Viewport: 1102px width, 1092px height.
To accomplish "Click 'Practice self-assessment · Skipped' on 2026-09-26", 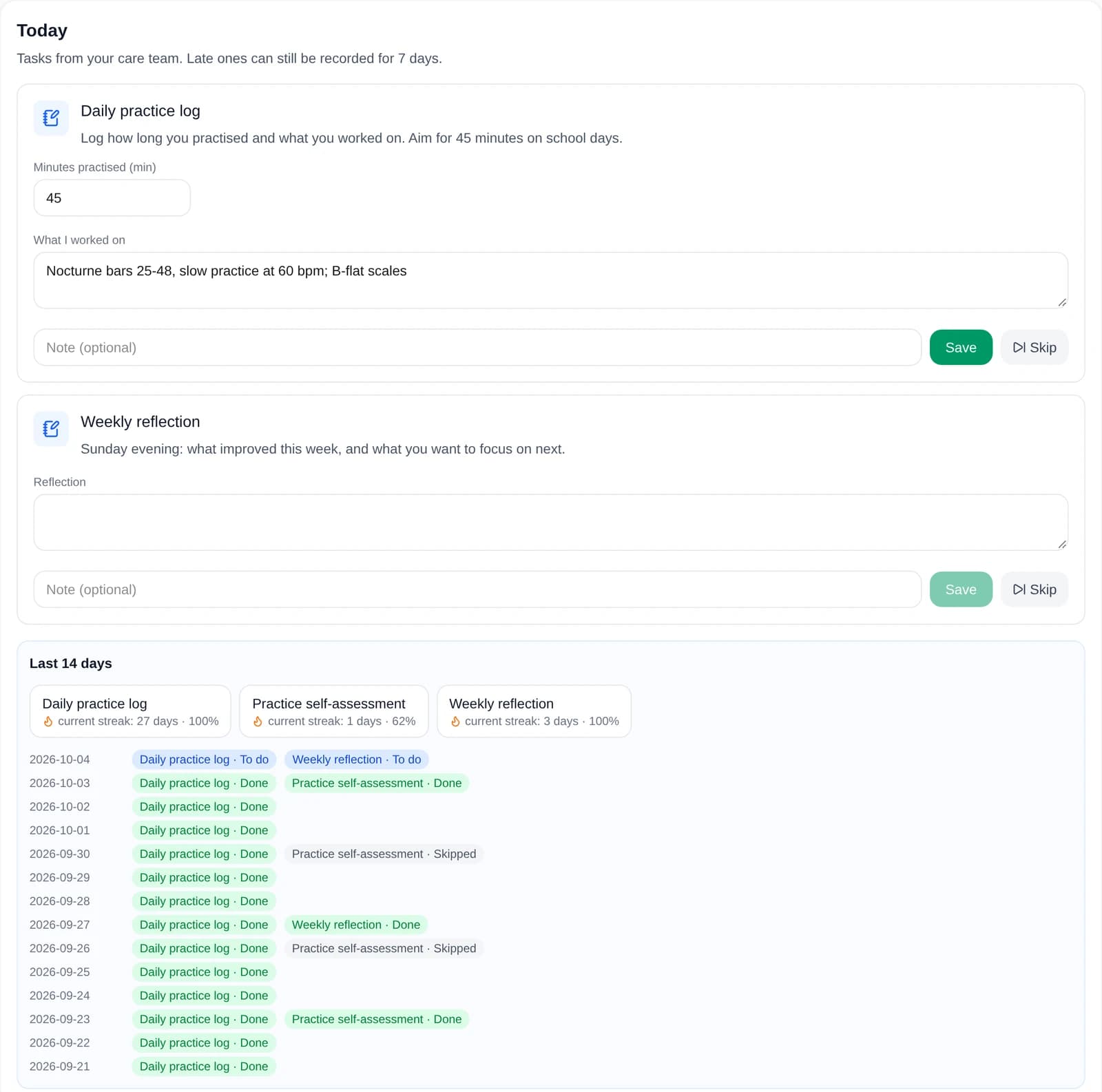I will pos(384,949).
